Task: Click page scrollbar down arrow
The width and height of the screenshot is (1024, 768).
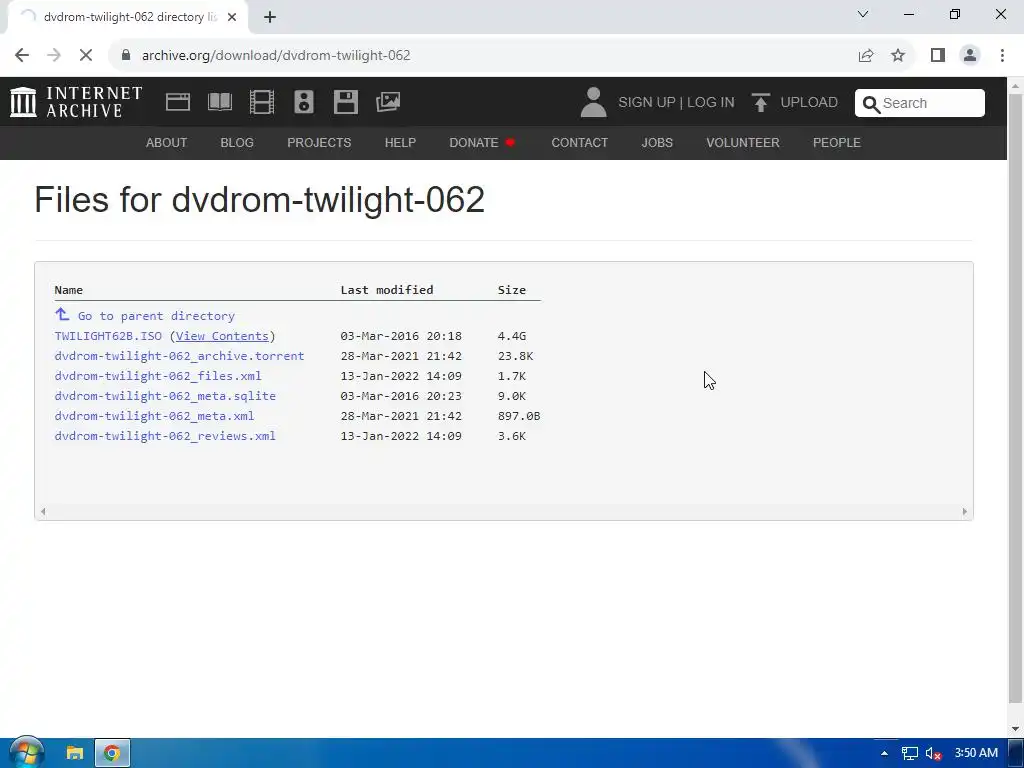Action: [x=1016, y=728]
